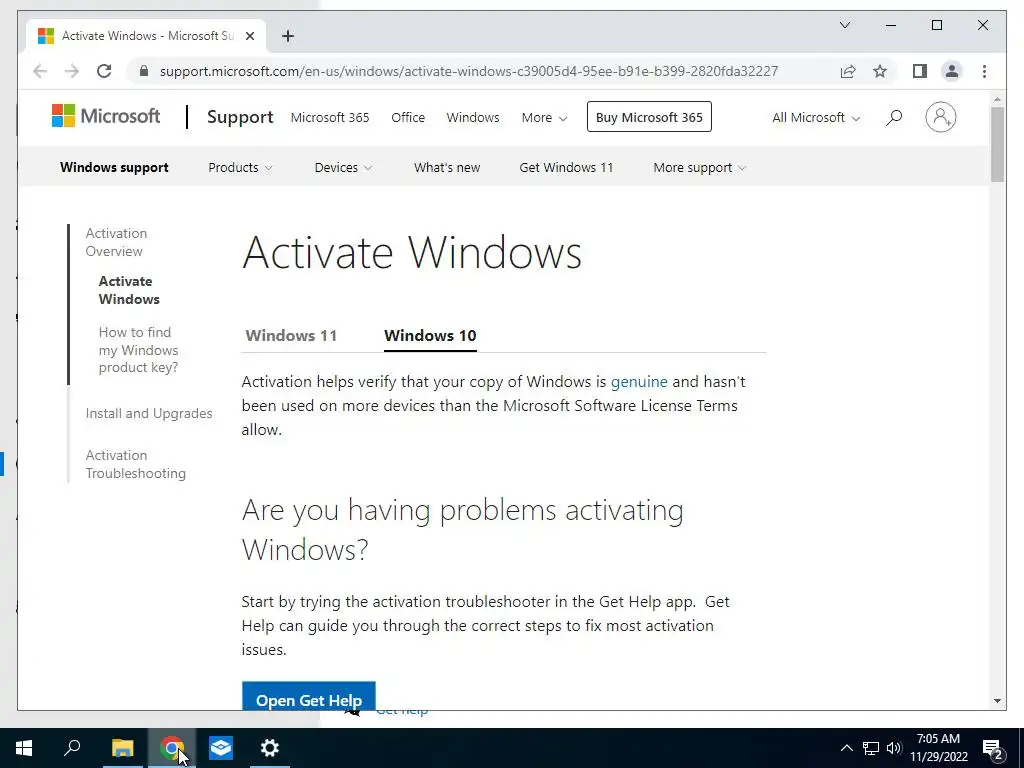Click Open Get Help button
Viewport: 1024px width, 768px height.
pos(309,696)
